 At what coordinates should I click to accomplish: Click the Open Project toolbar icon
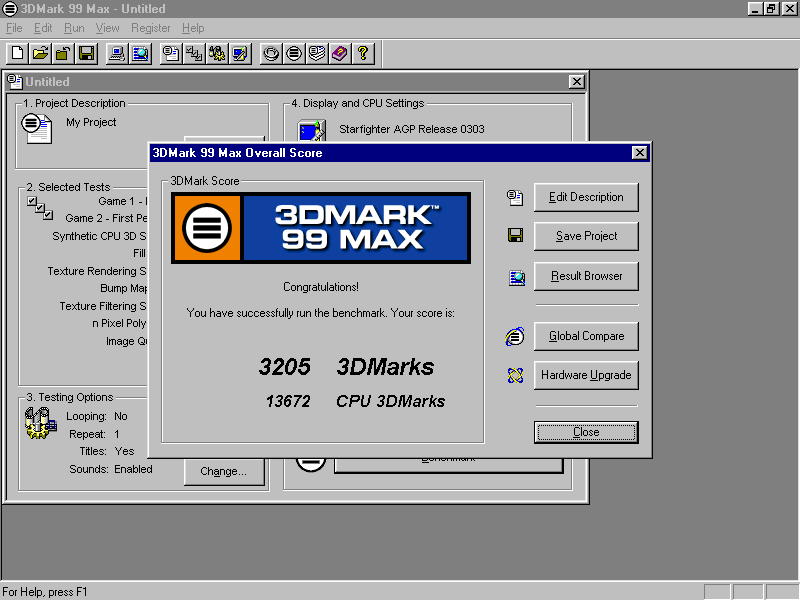(38, 53)
